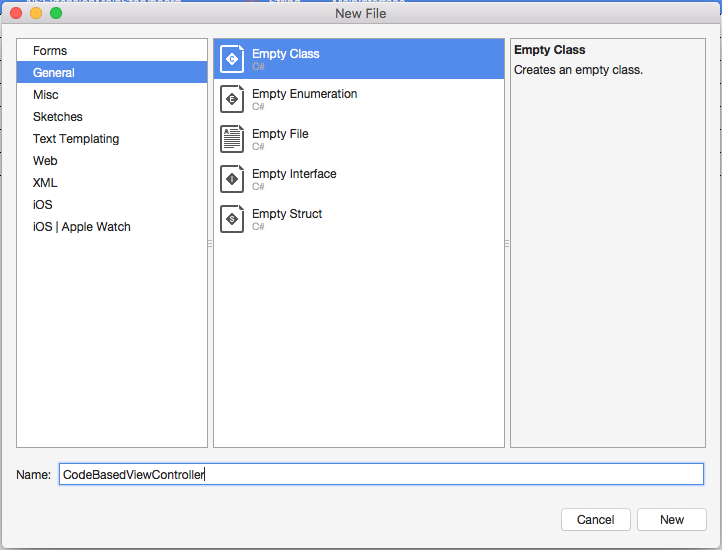This screenshot has width=722, height=550.
Task: Select the Text Templating category
Action: click(x=112, y=139)
